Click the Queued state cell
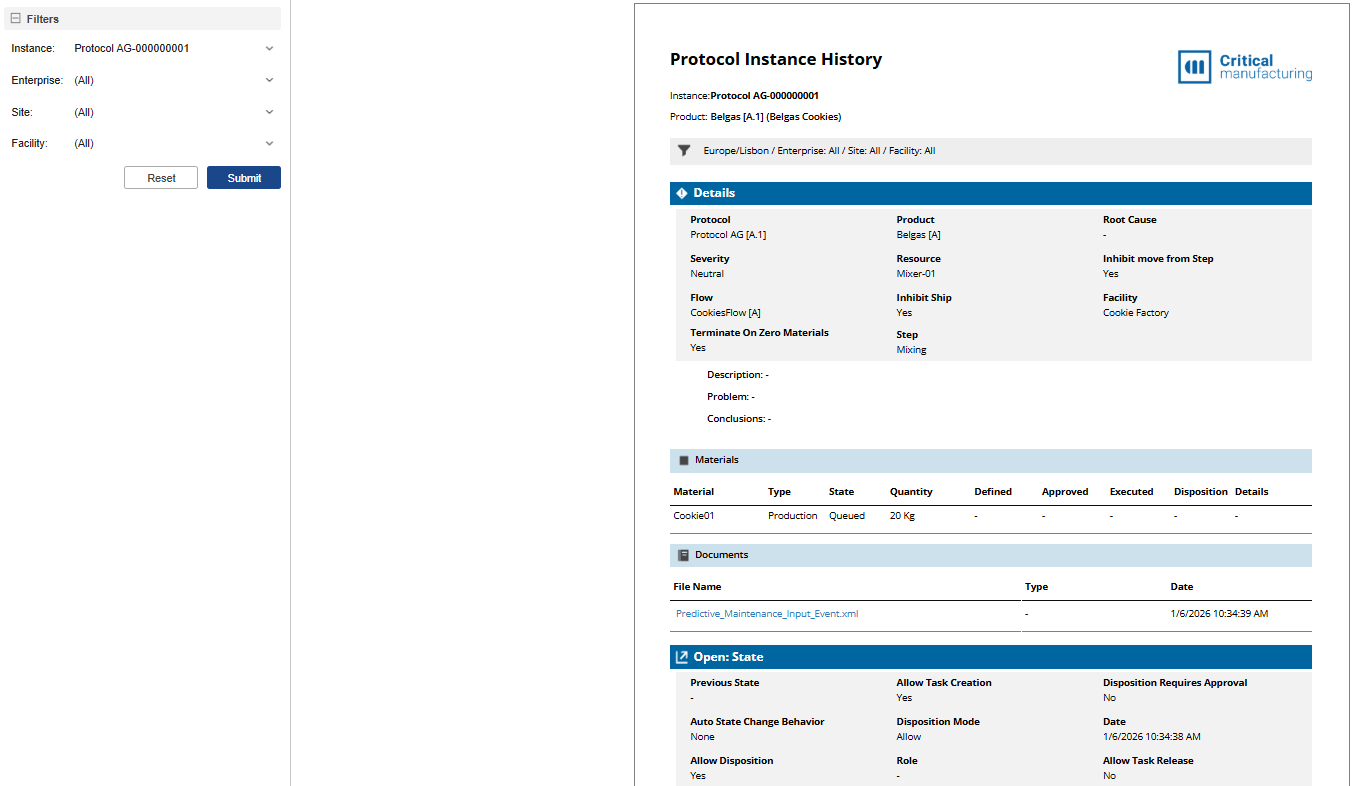Viewport: 1353px width, 786px height. click(x=847, y=516)
